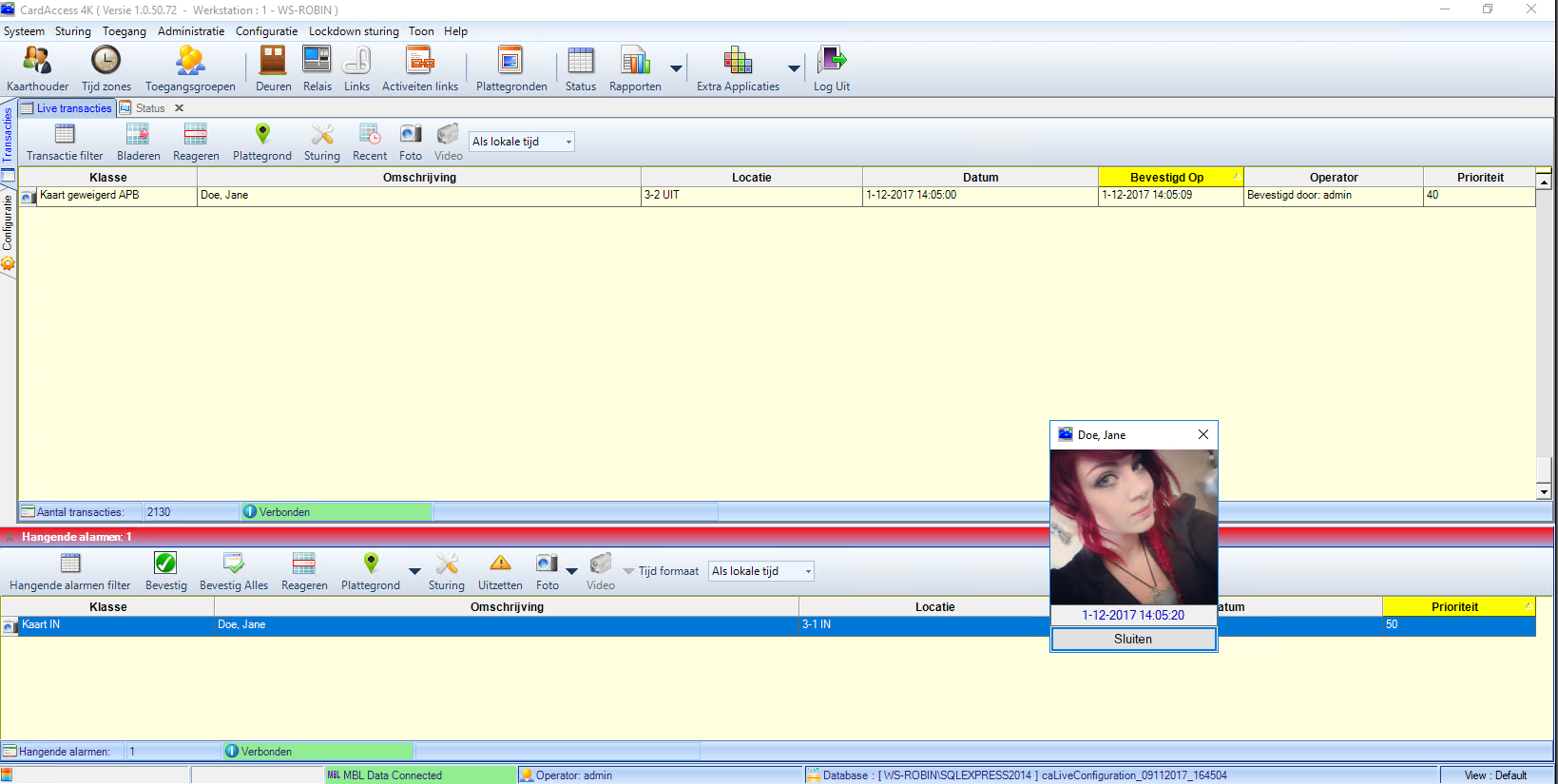Open Activeiten links icon
The height and width of the screenshot is (784, 1558).
click(419, 61)
